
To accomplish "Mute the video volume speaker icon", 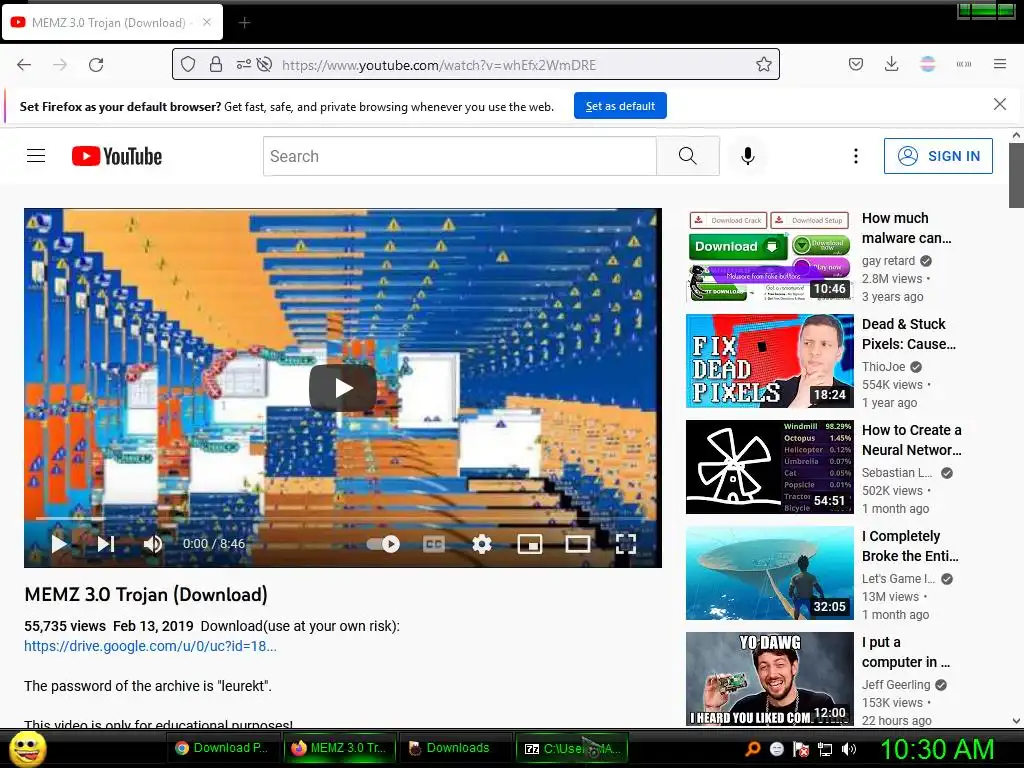I will click(x=153, y=544).
